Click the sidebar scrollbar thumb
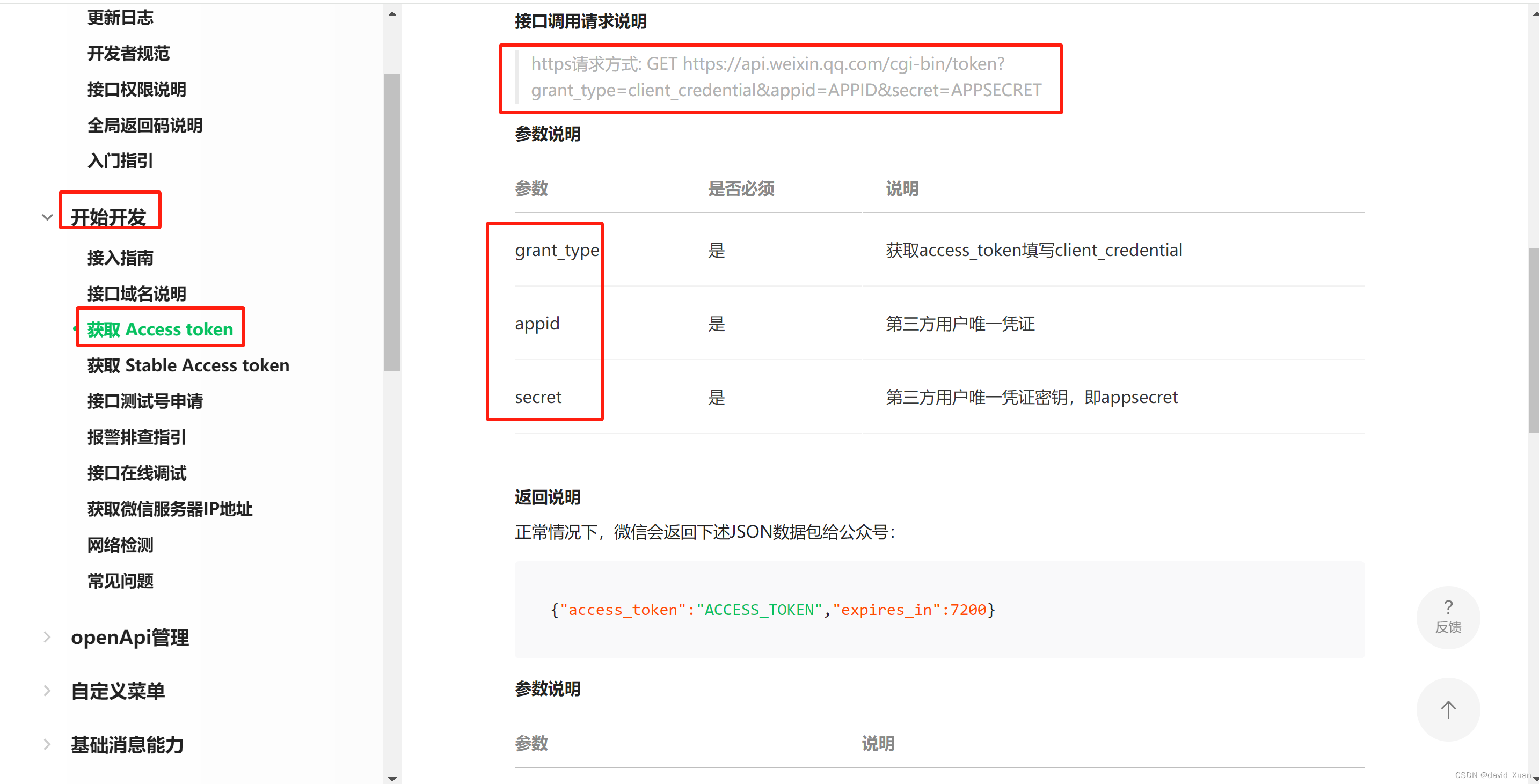 (x=392, y=222)
